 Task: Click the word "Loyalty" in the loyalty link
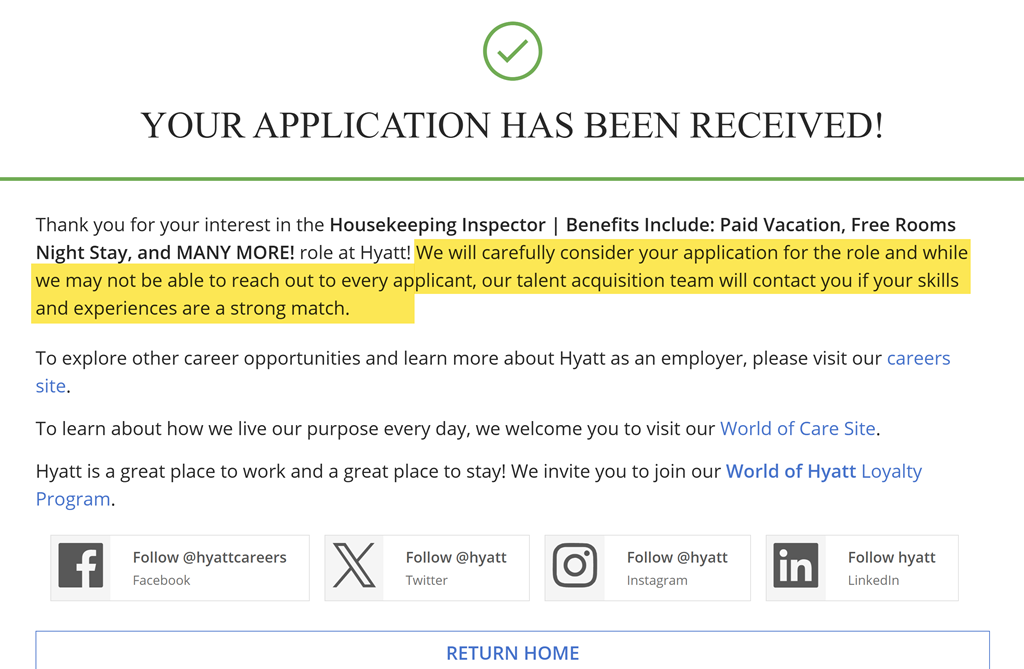[x=891, y=471]
